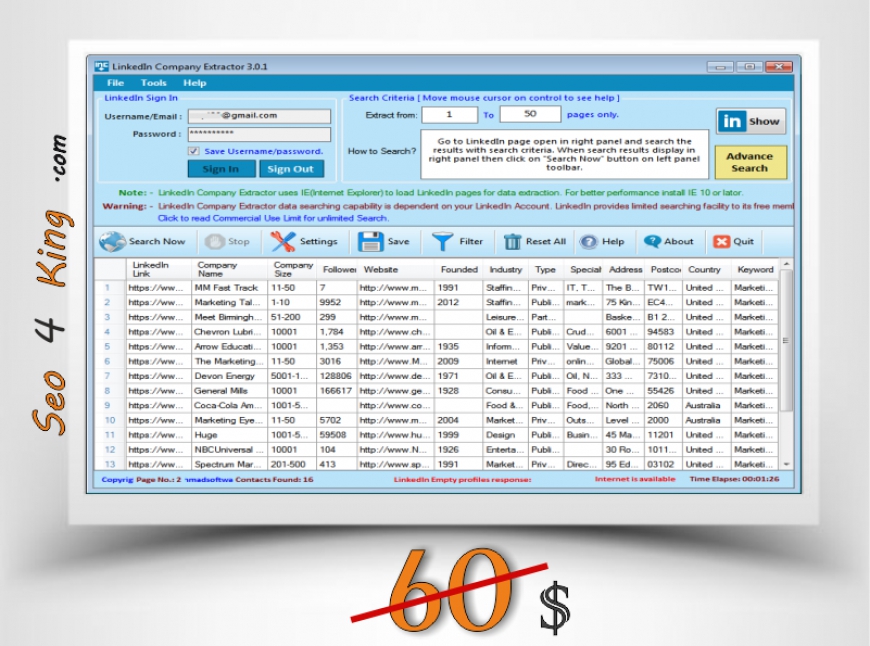Select the 'Meet Birmingh...' company cell
Image resolution: width=870 pixels, height=646 pixels.
pyautogui.click(x=229, y=317)
